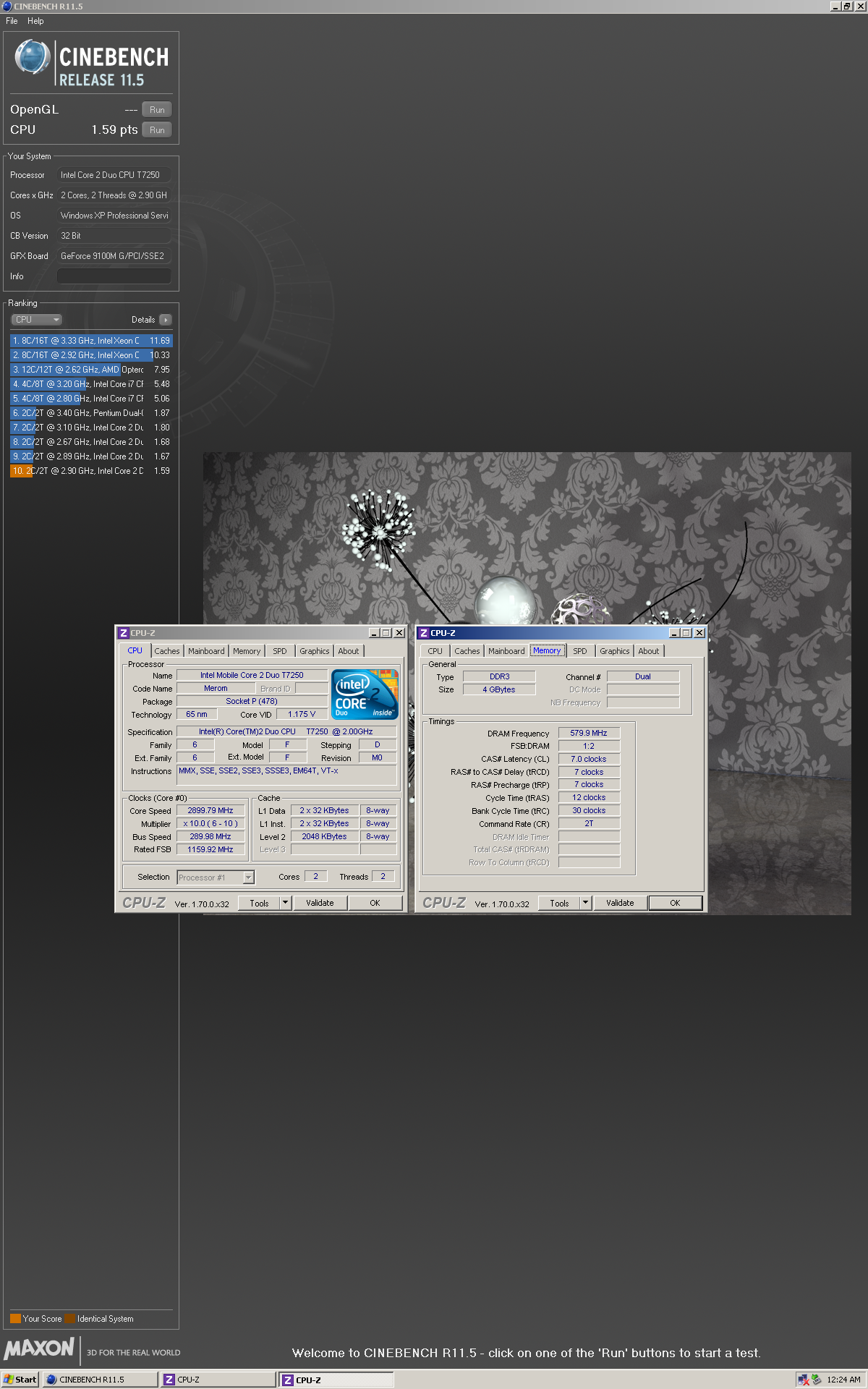Click Validate in left CPU-Z window

click(x=320, y=903)
